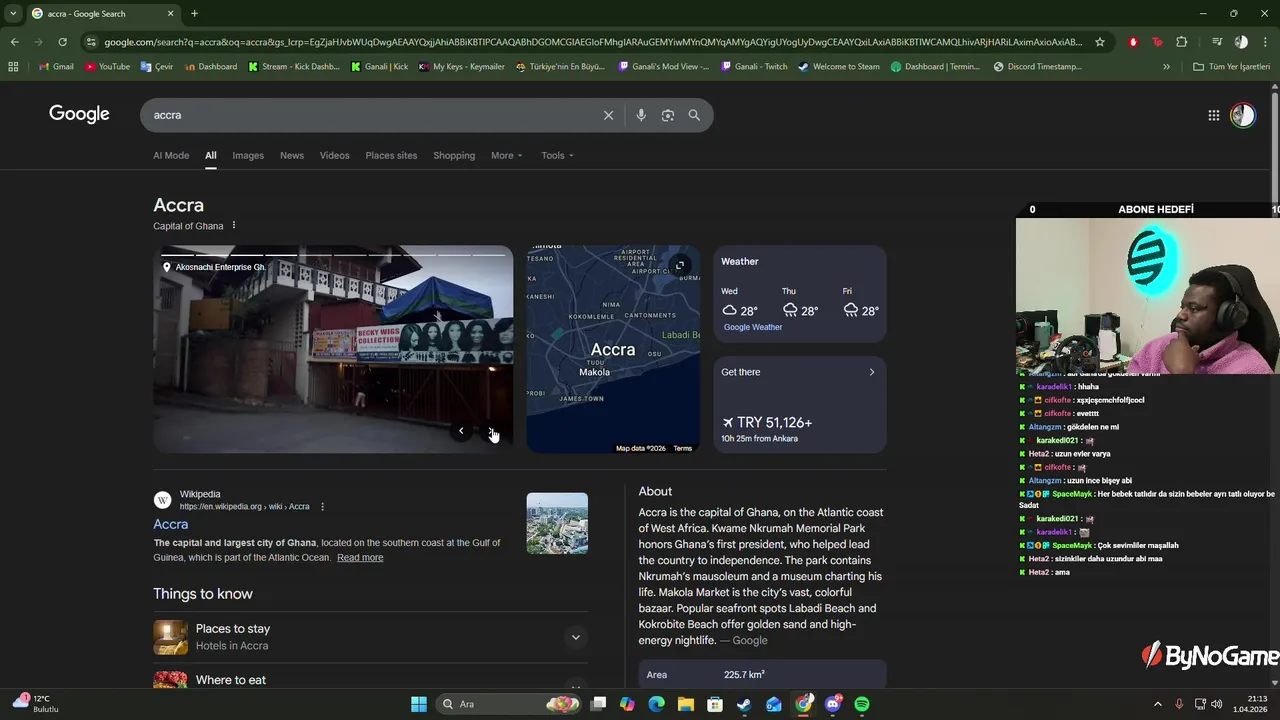Go to previous Street View photo
This screenshot has height=720, width=1280.
click(x=461, y=431)
